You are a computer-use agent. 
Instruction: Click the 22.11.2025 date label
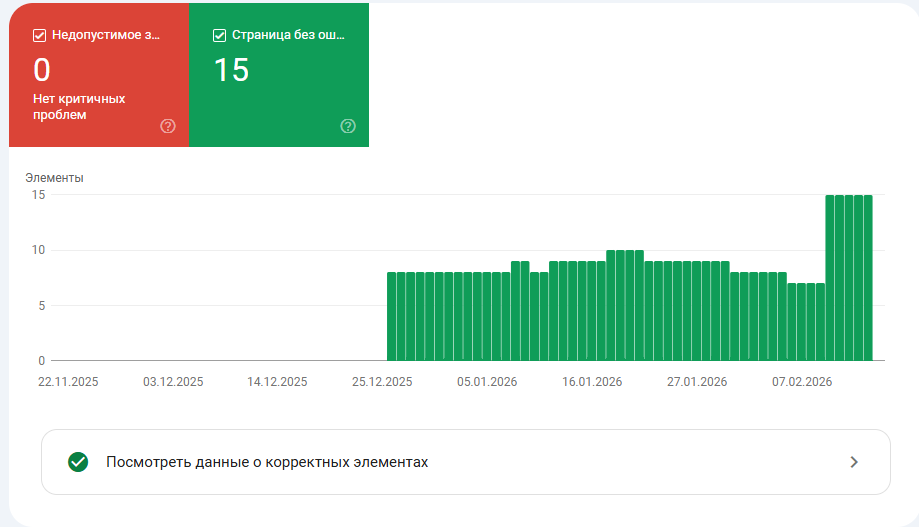68,382
